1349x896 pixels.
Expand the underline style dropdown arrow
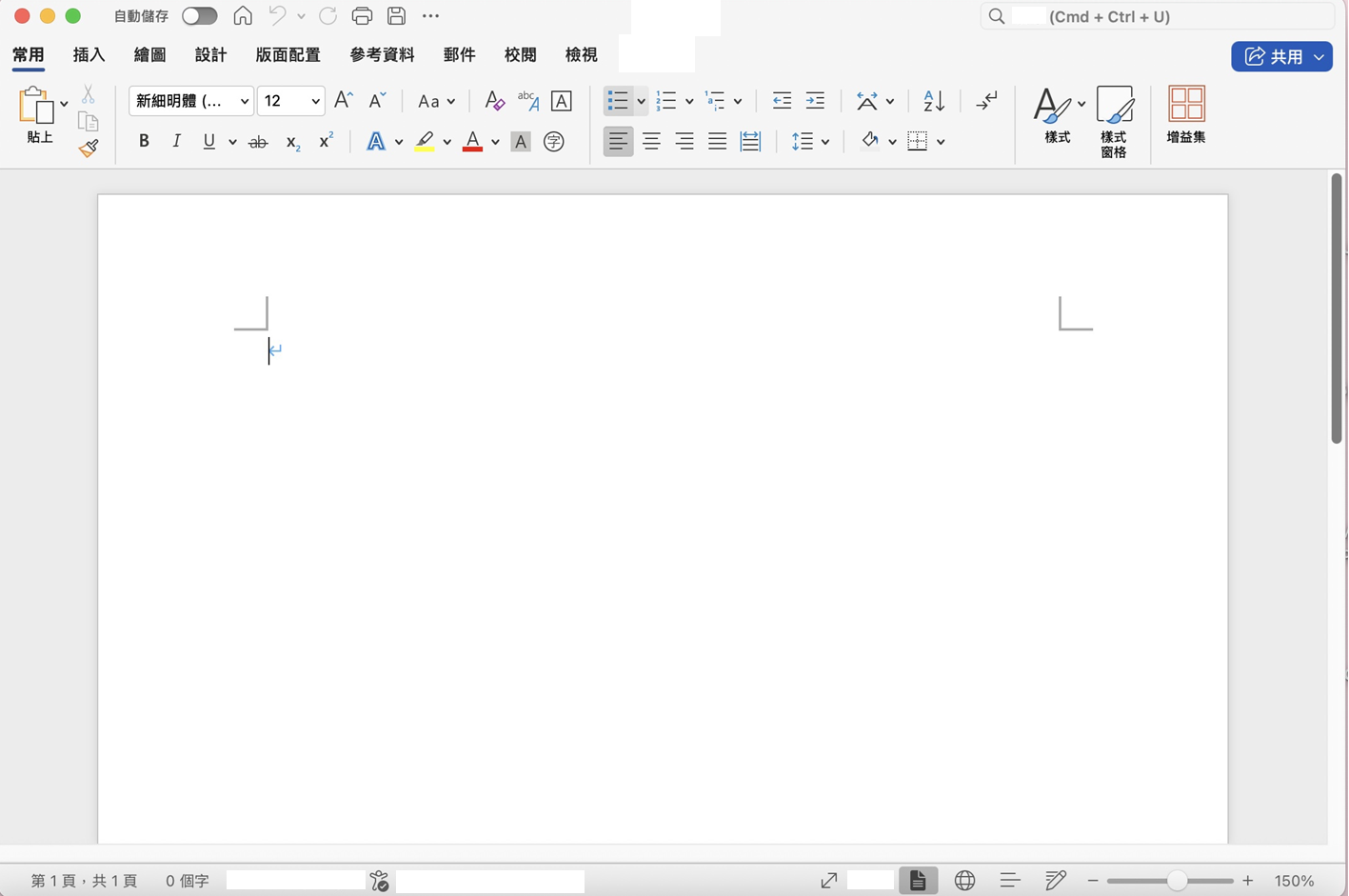tap(232, 142)
